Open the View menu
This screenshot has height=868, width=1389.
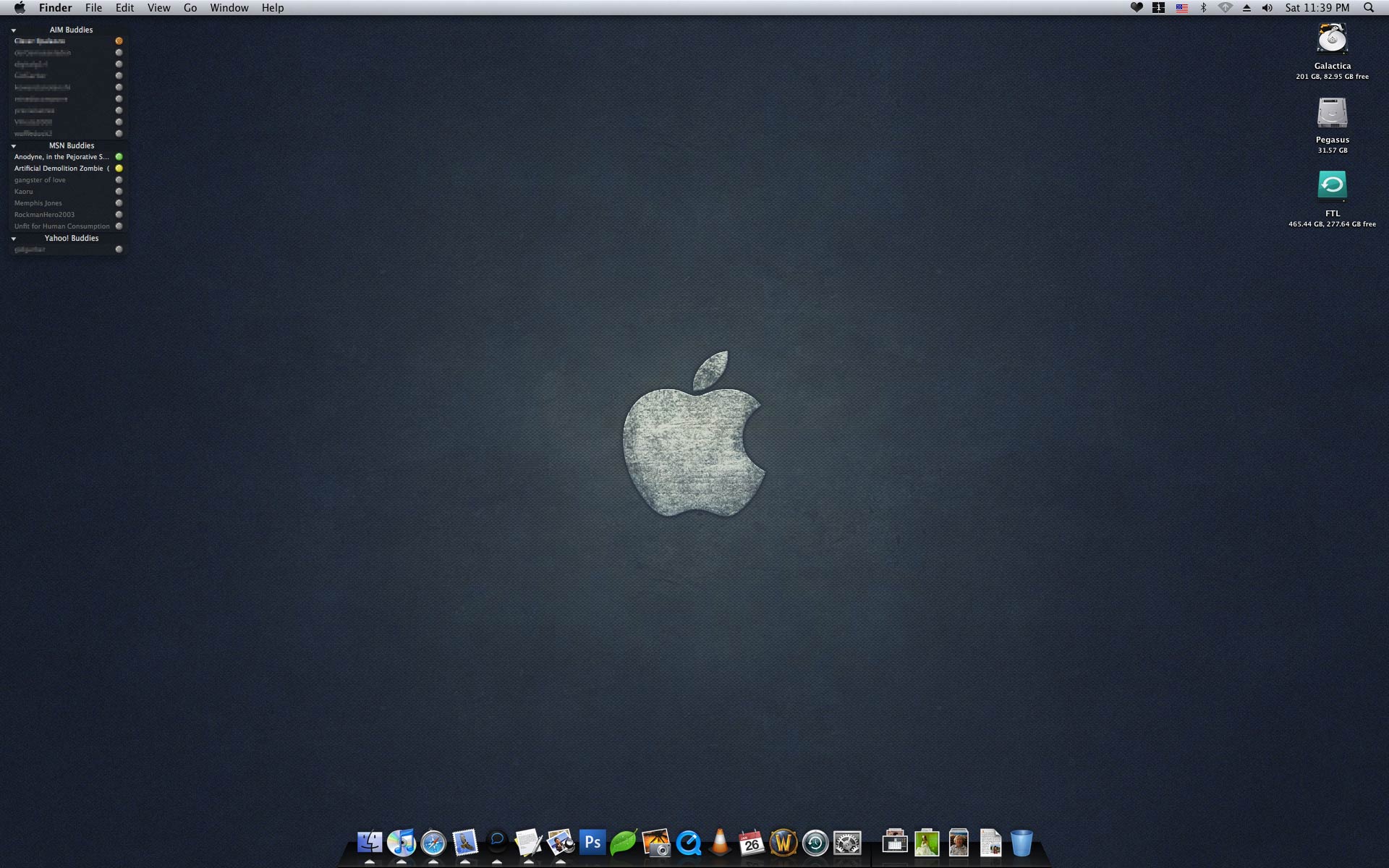pyautogui.click(x=158, y=7)
